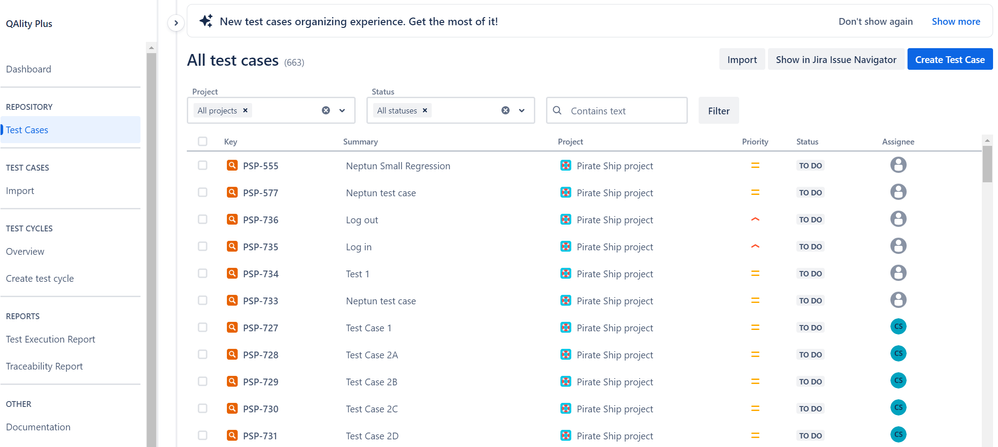This screenshot has width=998, height=447.
Task: Click the PSP-555 test case type icon
Action: 232,166
